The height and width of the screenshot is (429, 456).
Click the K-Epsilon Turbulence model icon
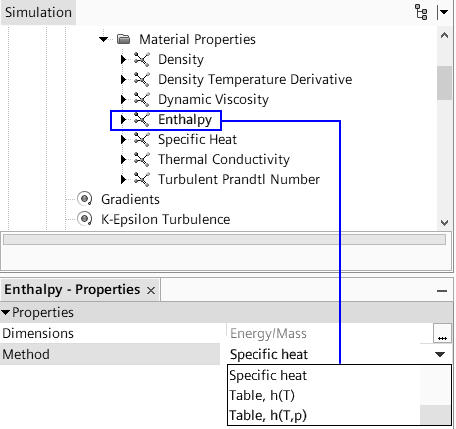[x=85, y=219]
